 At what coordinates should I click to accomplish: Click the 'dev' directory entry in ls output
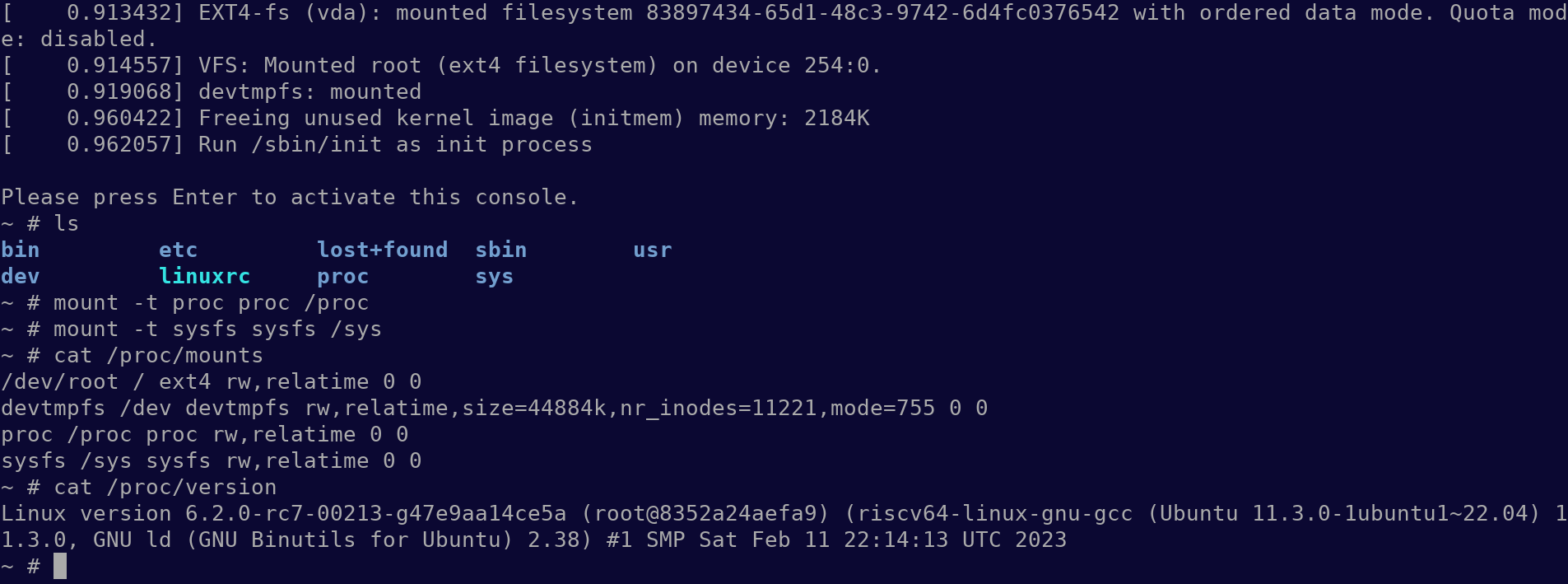click(x=21, y=276)
